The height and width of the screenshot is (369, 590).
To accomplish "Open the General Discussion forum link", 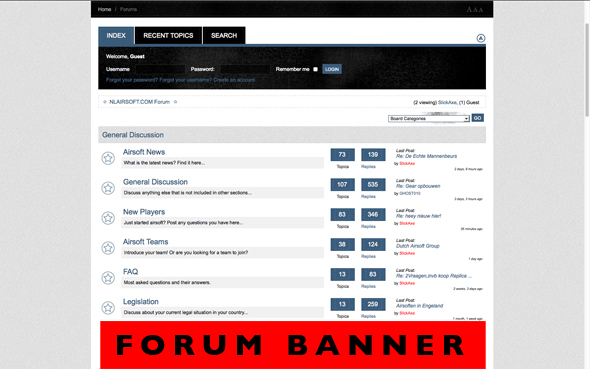I will click(x=155, y=182).
